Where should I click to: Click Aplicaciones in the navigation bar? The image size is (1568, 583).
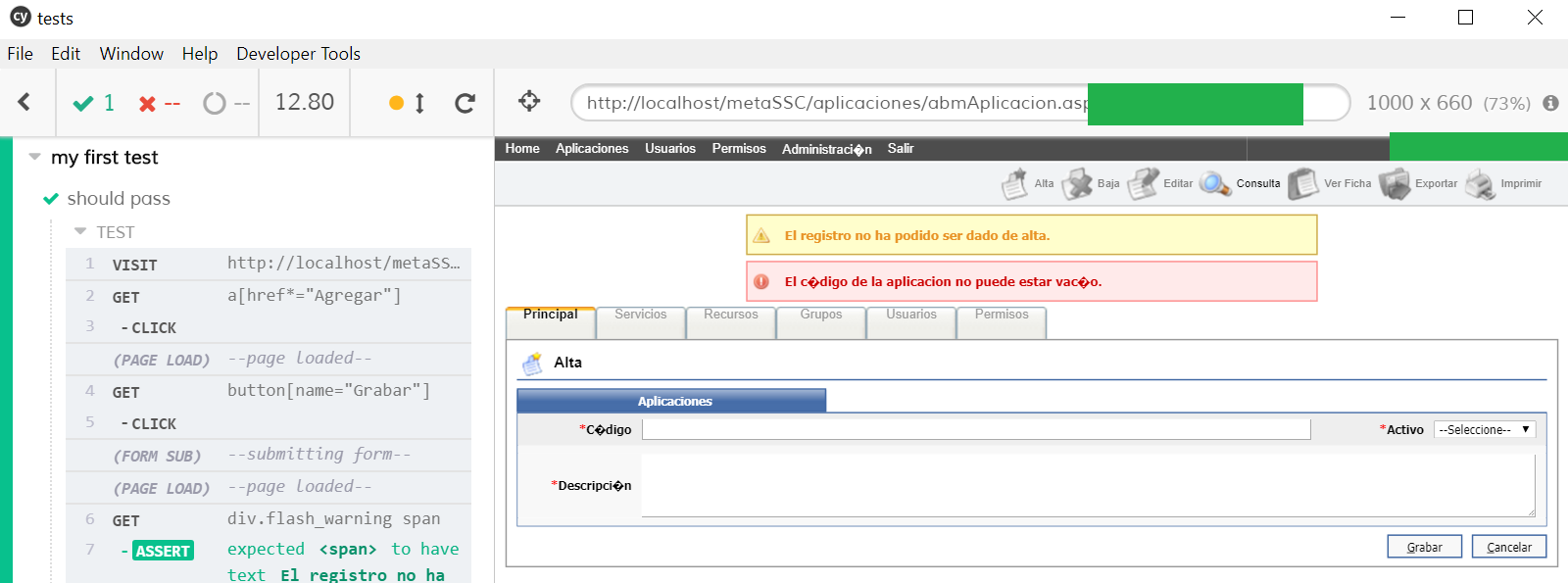[x=592, y=149]
